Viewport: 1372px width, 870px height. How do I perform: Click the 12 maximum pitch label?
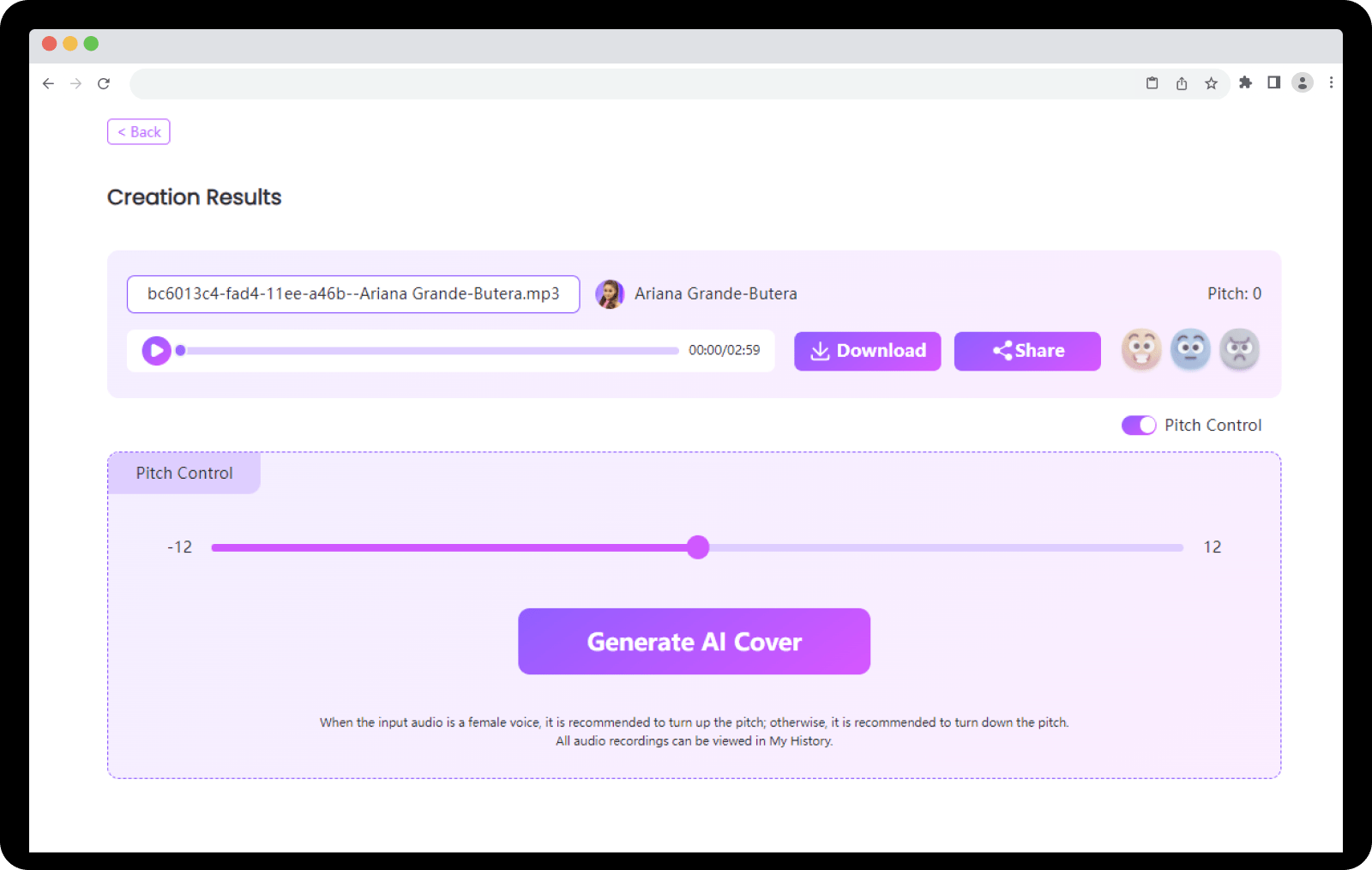(1213, 547)
